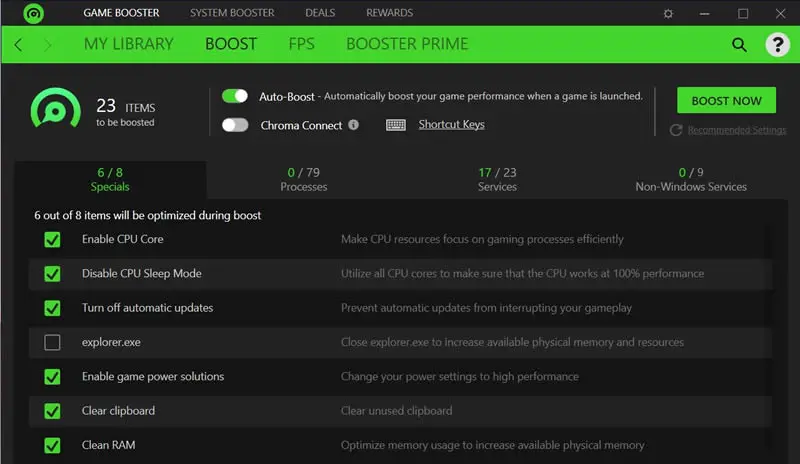Click the Turn off automatic updates label
Image resolution: width=800 pixels, height=464 pixels.
coord(147,308)
